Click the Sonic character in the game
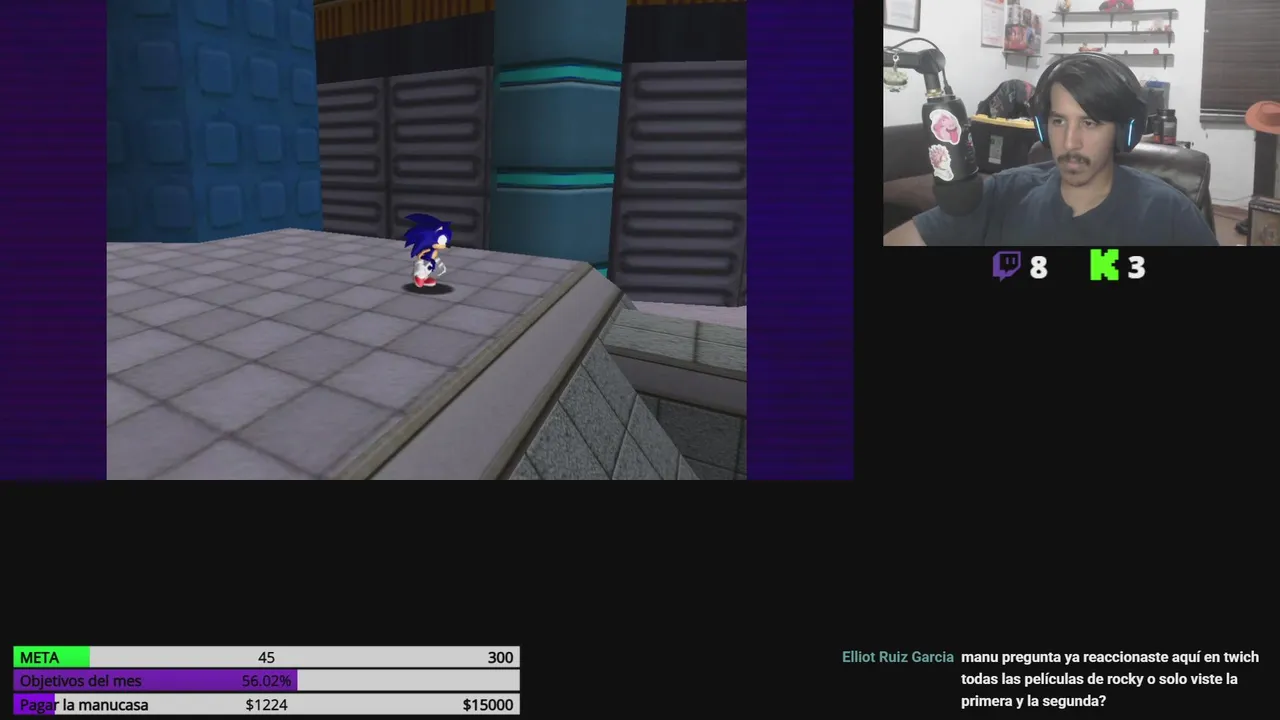The width and height of the screenshot is (1280, 720). (427, 251)
